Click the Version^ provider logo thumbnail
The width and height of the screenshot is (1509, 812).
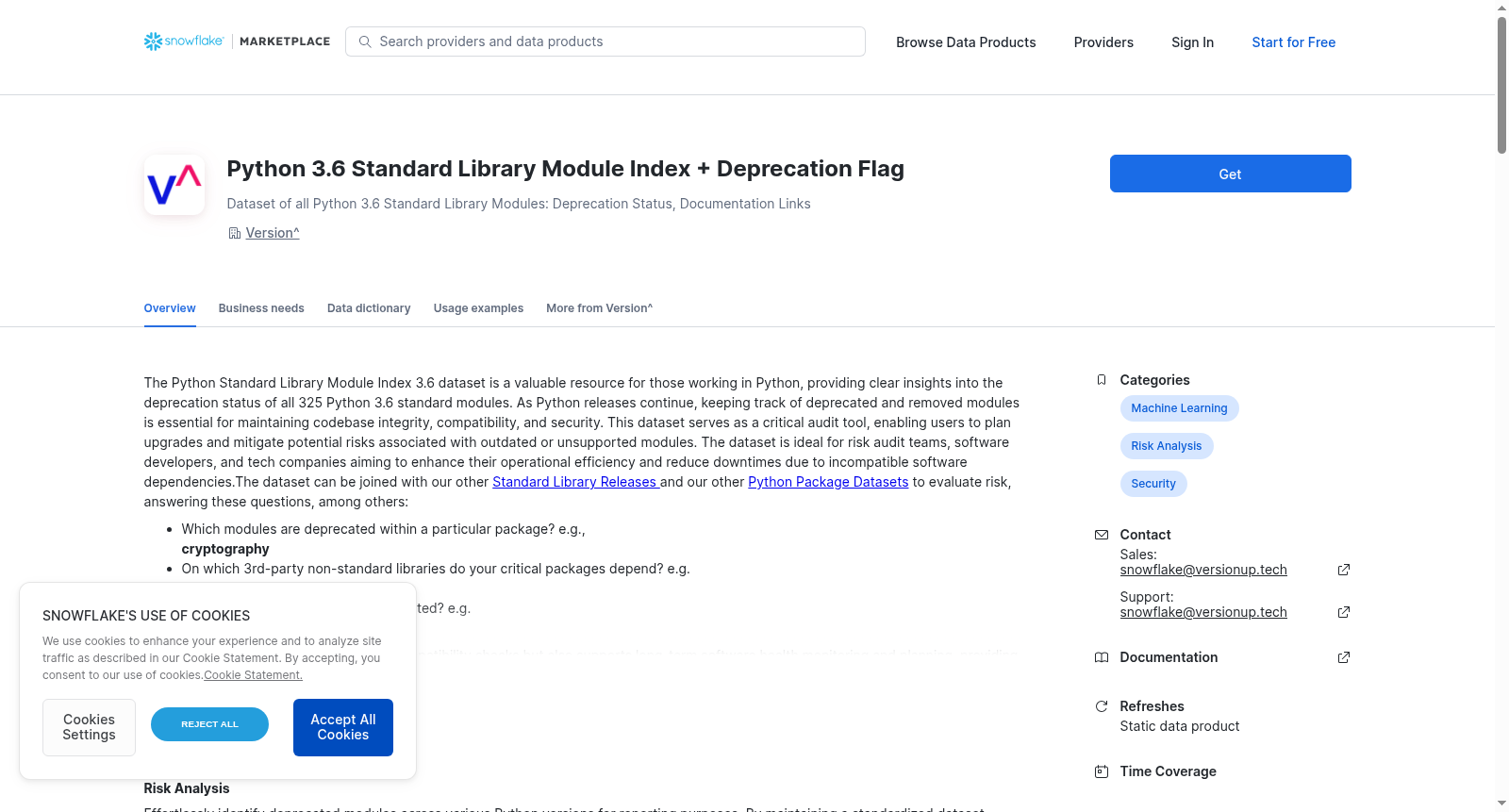coord(174,185)
